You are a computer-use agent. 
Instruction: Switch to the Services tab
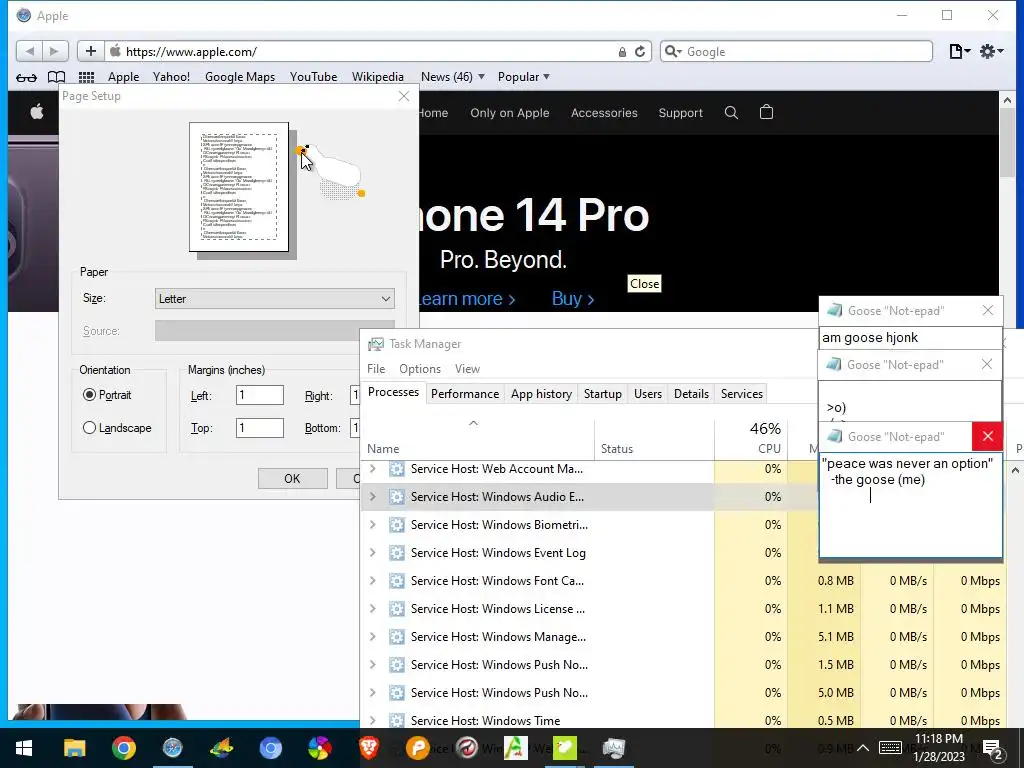[x=742, y=394]
